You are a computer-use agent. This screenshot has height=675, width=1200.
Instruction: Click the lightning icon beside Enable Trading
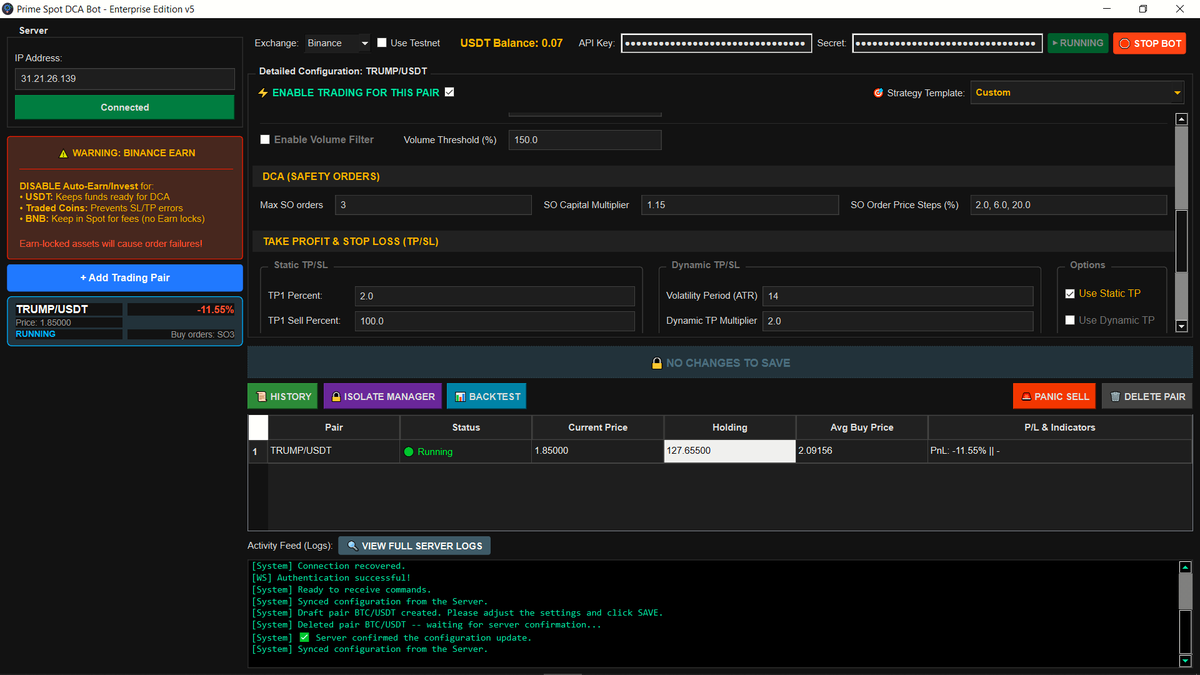pos(263,92)
